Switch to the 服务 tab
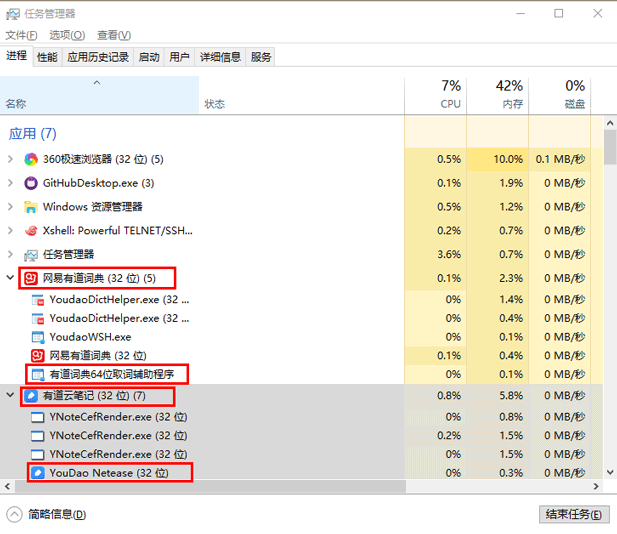617x534 pixels. (261, 57)
